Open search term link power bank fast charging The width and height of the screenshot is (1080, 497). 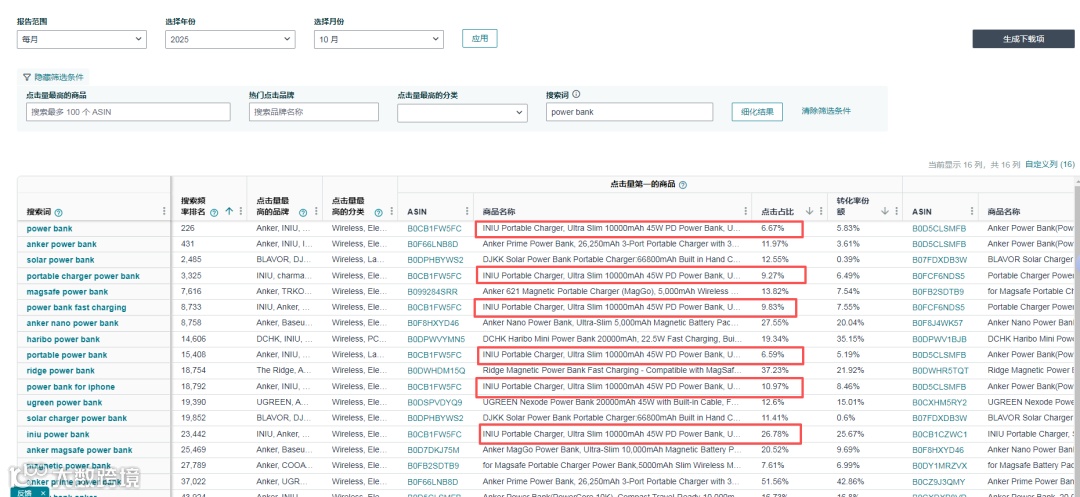[x=76, y=308]
